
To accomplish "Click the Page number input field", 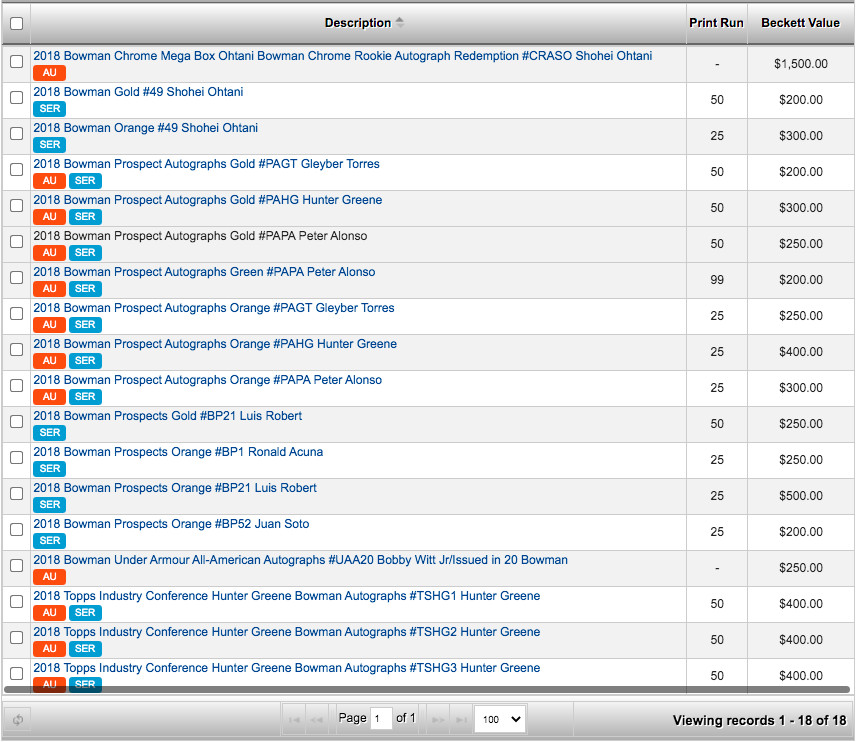I will pyautogui.click(x=381, y=719).
